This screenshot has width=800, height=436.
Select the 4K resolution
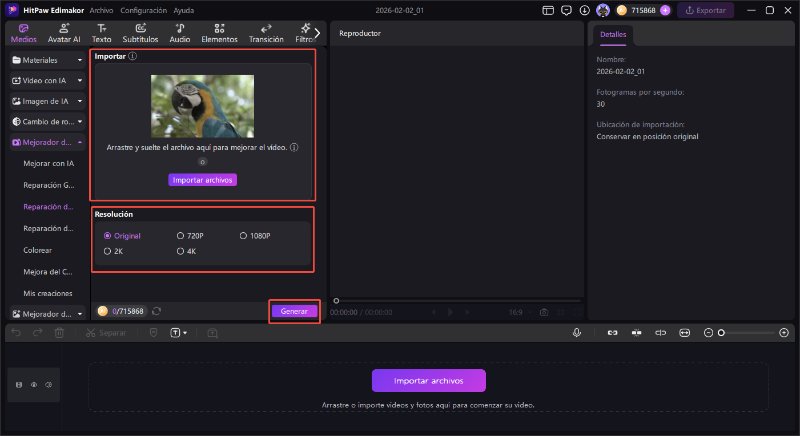pos(186,251)
